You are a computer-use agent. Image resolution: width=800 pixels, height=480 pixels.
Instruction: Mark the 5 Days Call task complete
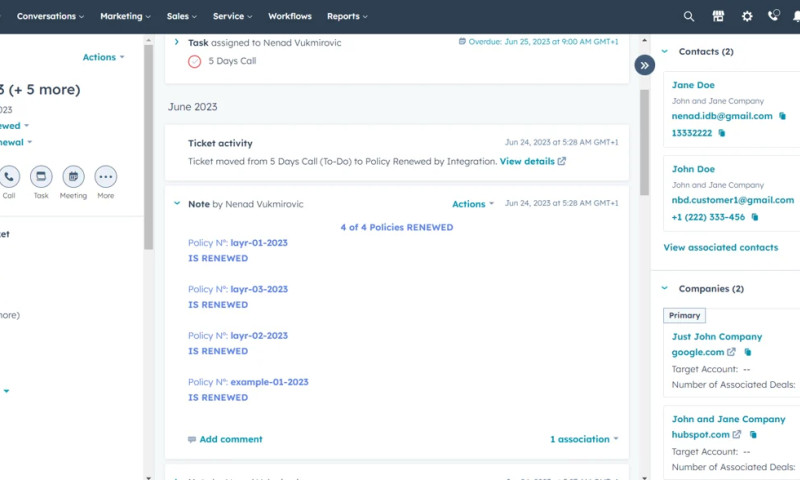click(194, 62)
